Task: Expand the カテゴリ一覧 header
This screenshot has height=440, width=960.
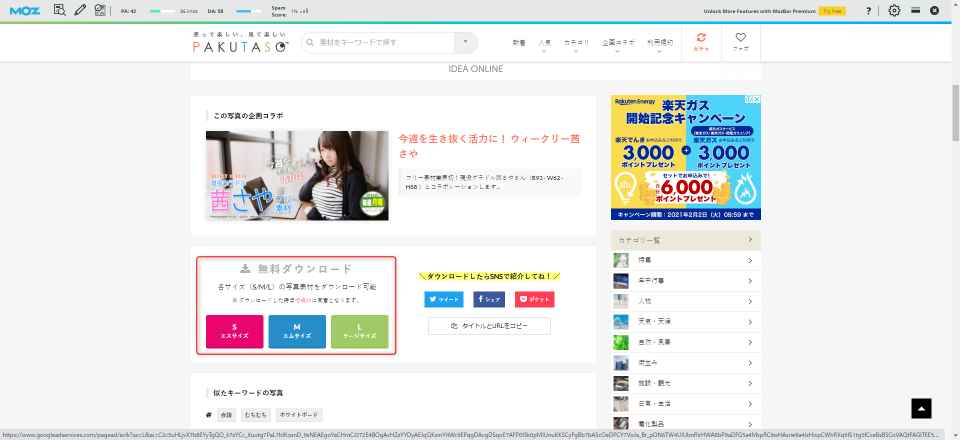Action: tap(686, 241)
